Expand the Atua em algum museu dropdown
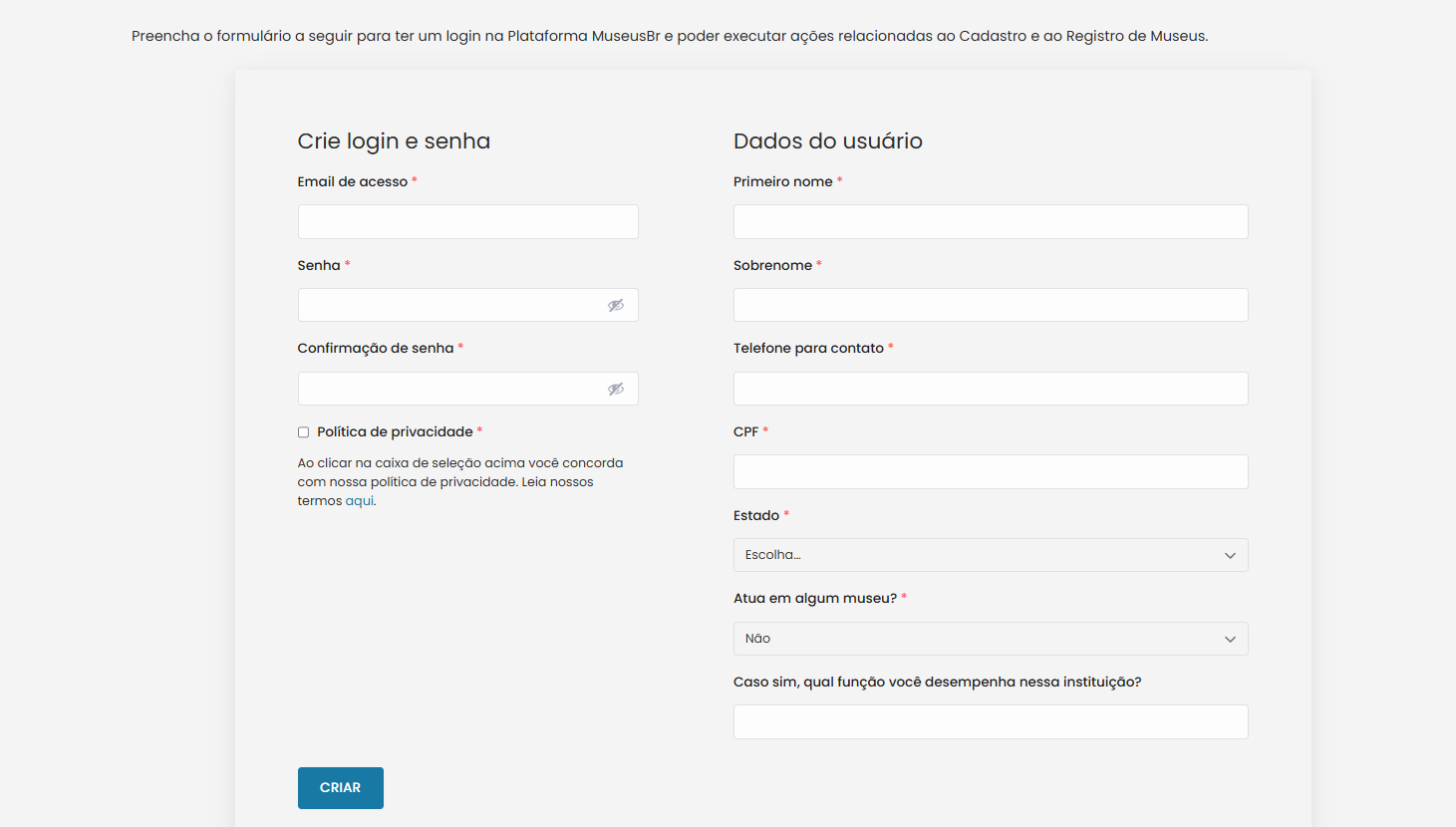Viewport: 1456px width, 827px height. [990, 639]
